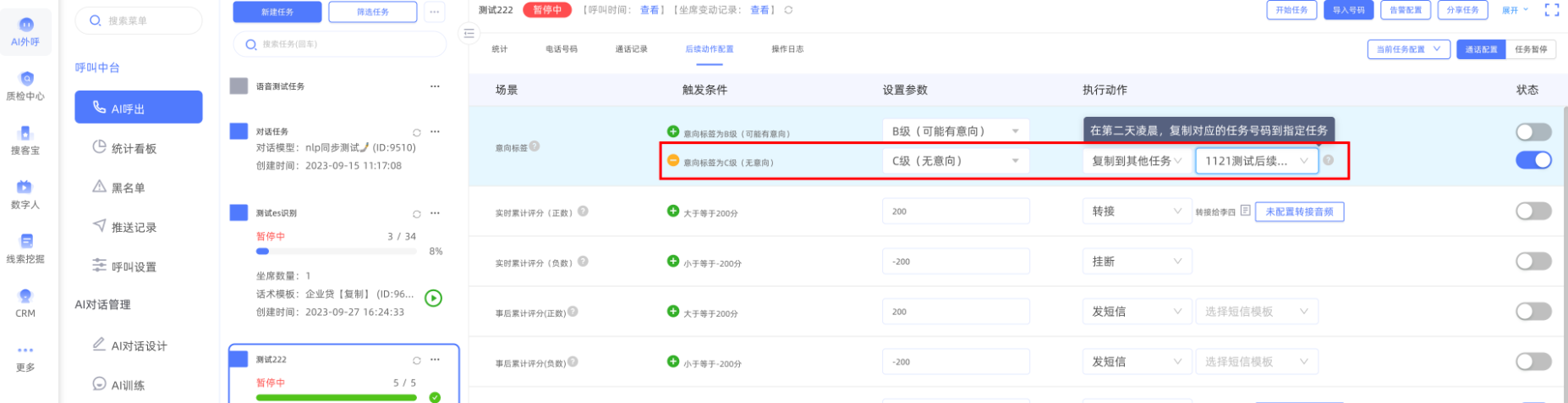The width and height of the screenshot is (1568, 403).
Task: Add trigger condition for 大于等于200分 in 实时累计评分（正数）
Action: [x=673, y=211]
